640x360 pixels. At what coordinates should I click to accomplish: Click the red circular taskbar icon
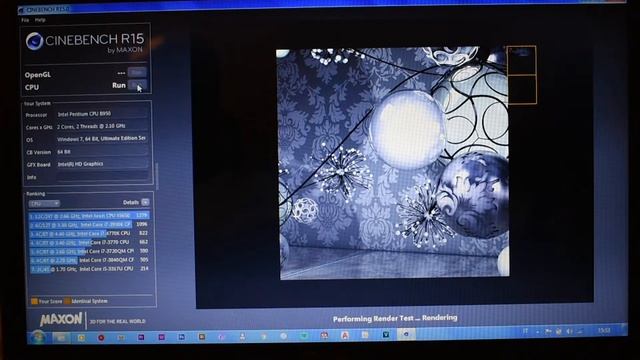point(101,338)
